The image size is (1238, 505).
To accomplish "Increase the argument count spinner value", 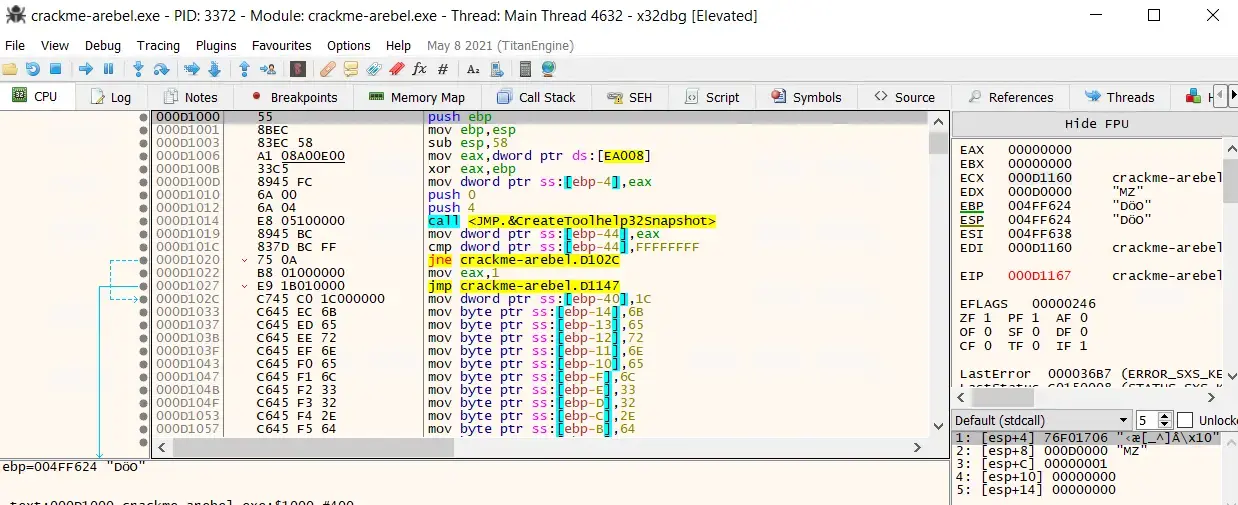I will pyautogui.click(x=1166, y=416).
